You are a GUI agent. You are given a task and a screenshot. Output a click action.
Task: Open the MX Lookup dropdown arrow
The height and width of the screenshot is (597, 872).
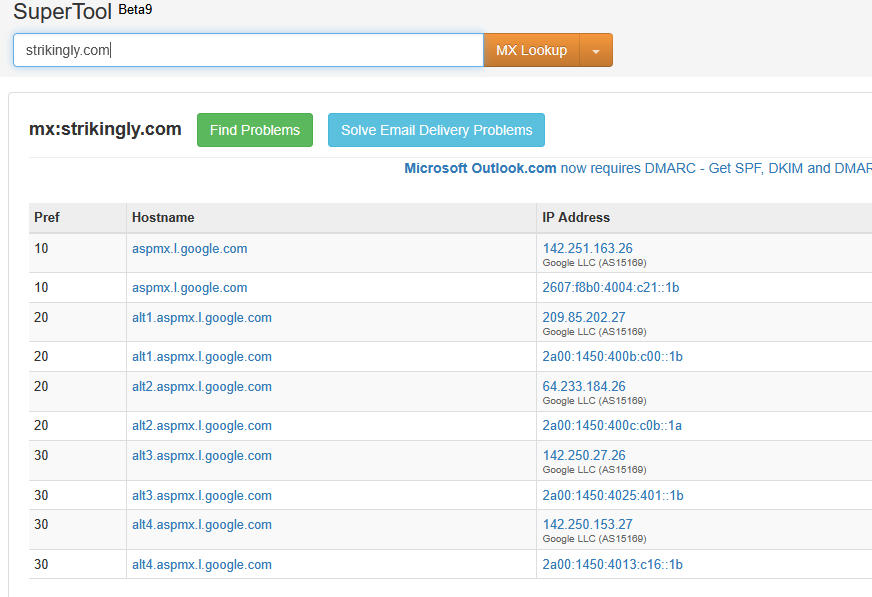tap(596, 50)
